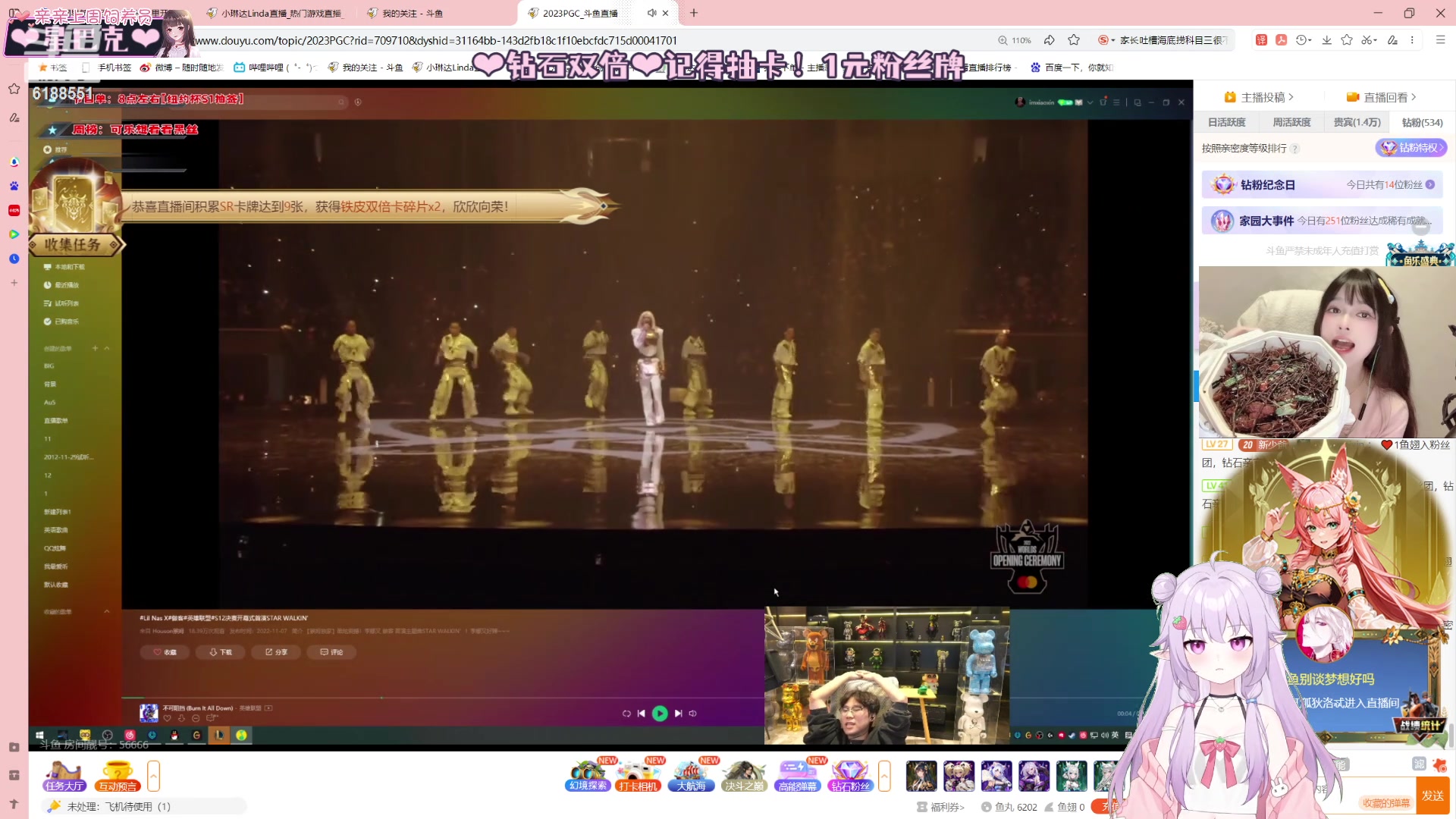Click the 分享 share button under video
The image size is (1456, 819).
[x=276, y=652]
